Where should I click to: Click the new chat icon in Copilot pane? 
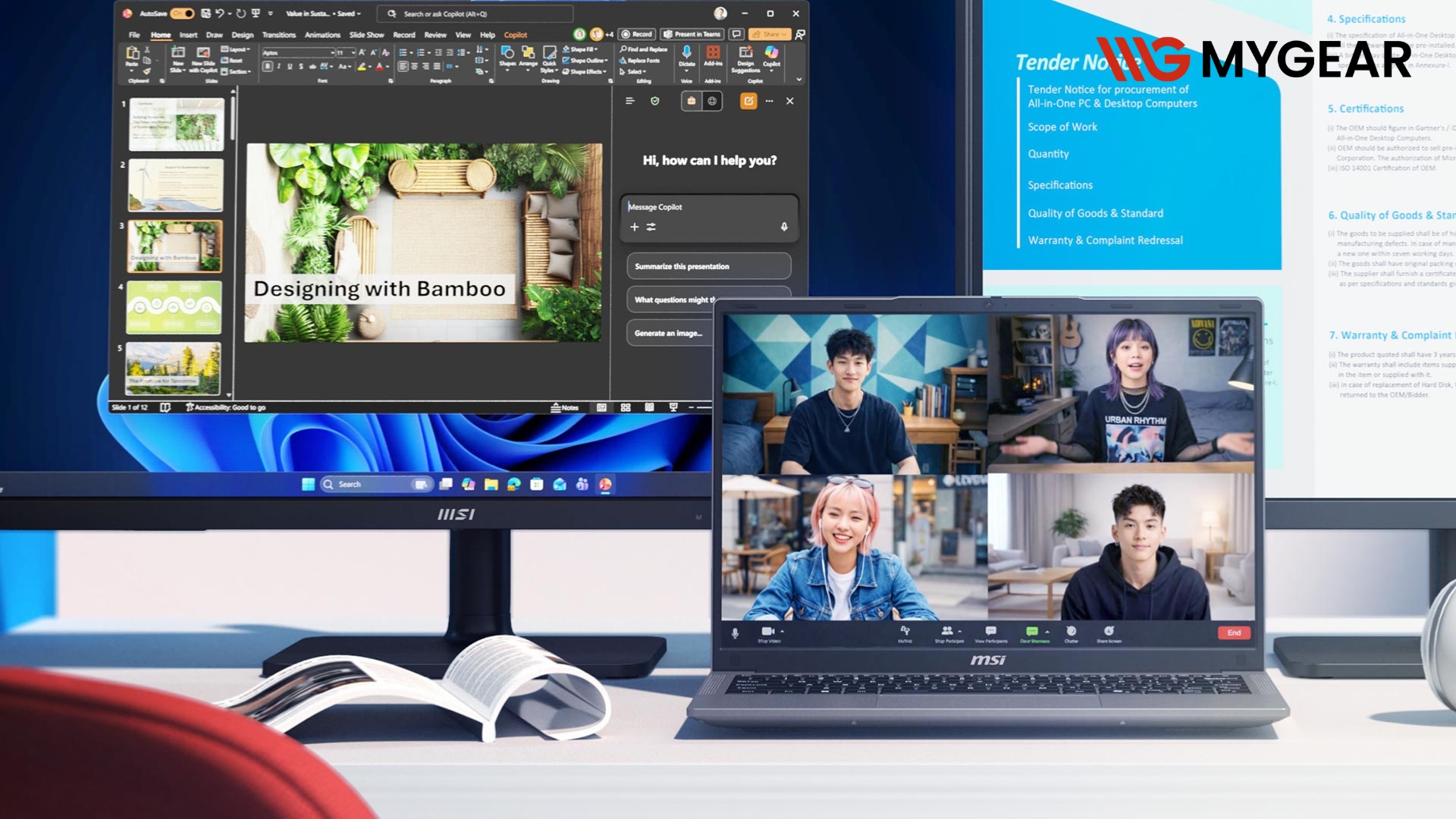point(748,101)
